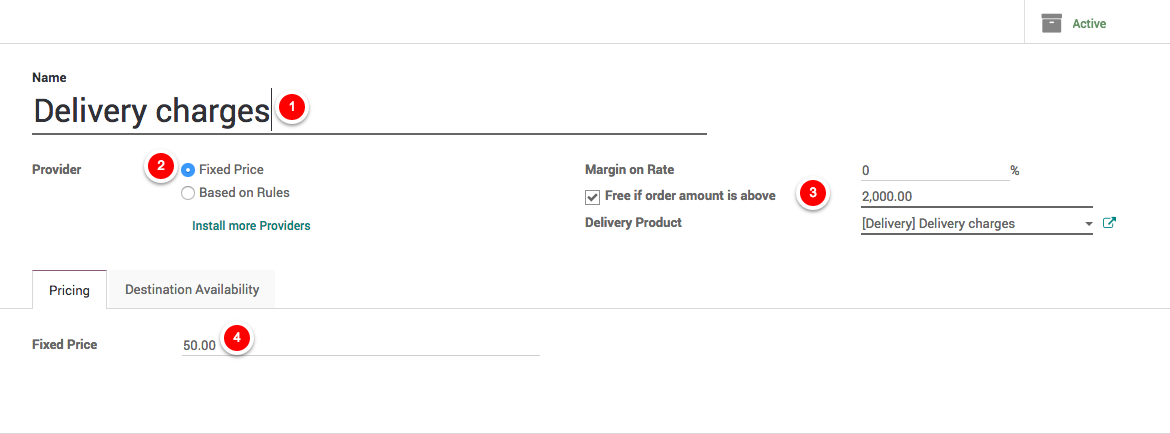Click the 2,000.00 free order amount field
This screenshot has height=434, width=1170.
975,197
